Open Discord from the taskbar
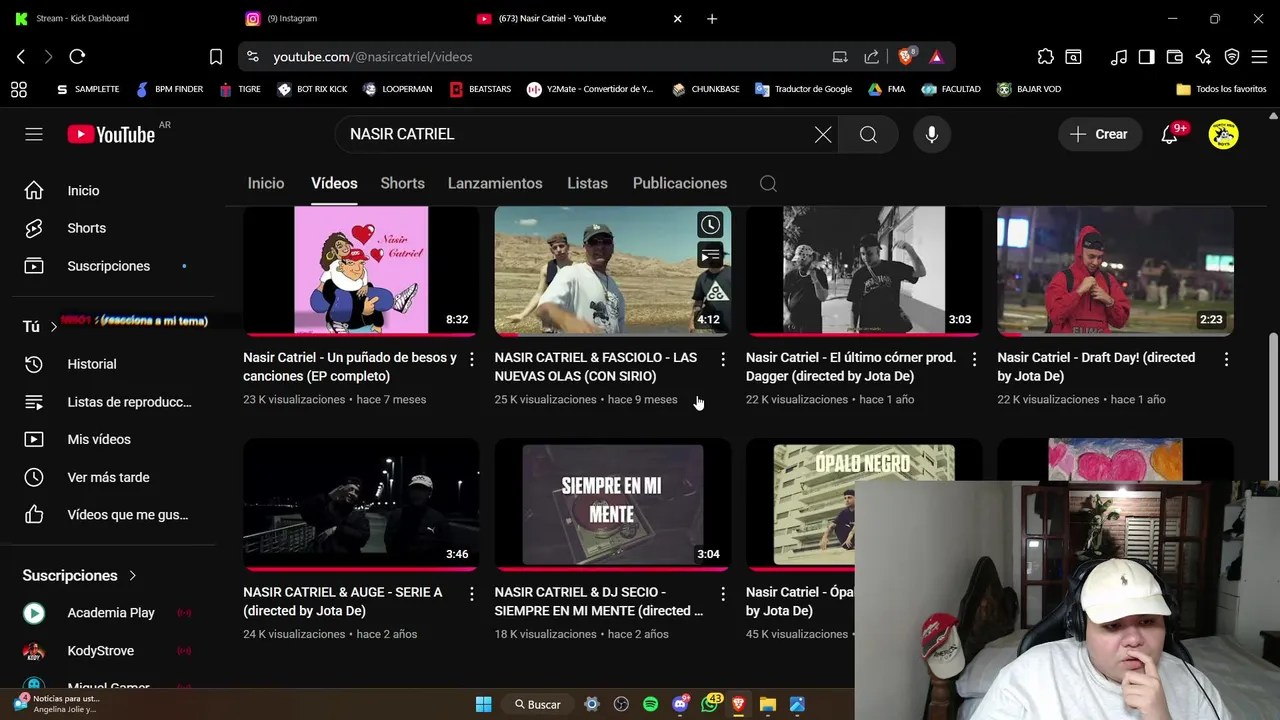 (x=681, y=704)
